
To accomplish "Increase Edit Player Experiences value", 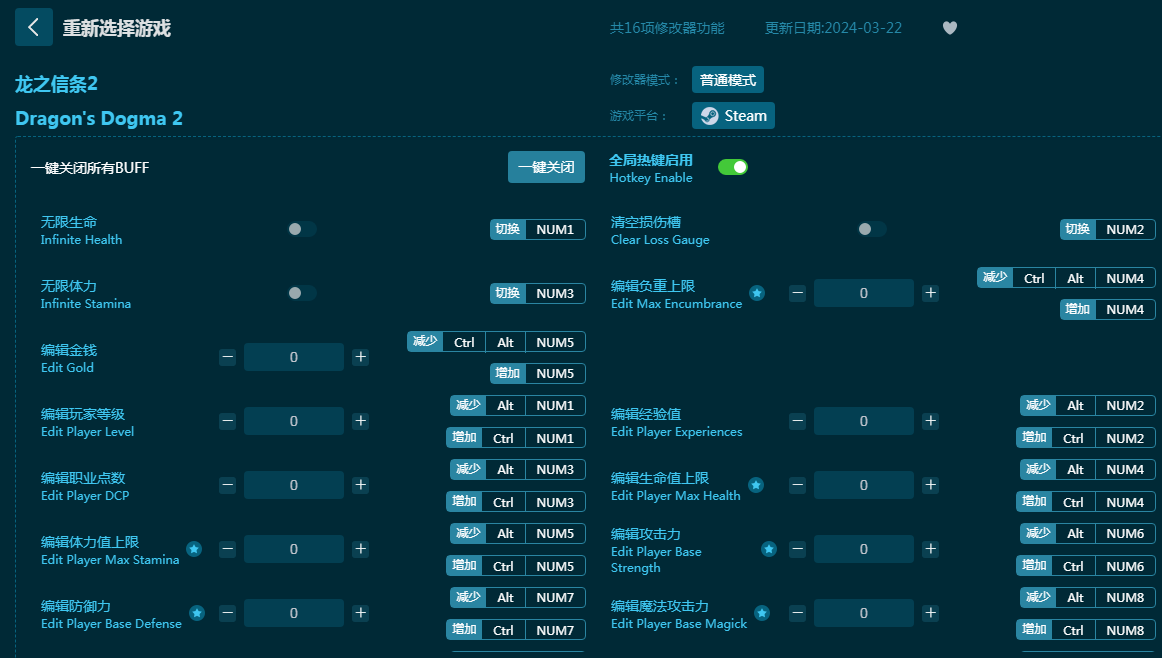I will (931, 421).
